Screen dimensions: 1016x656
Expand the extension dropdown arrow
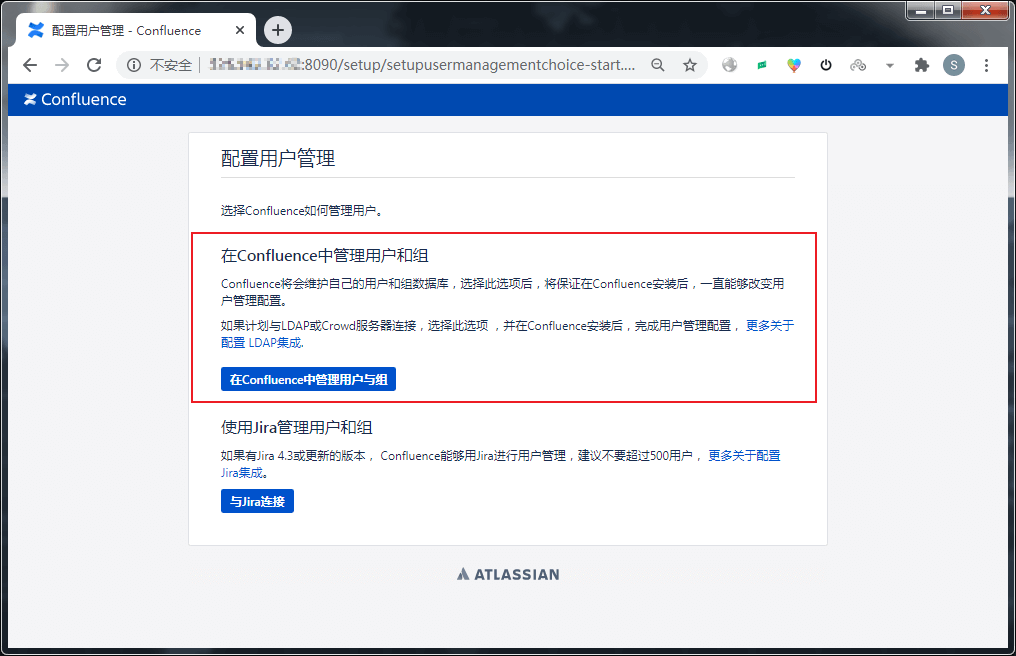pyautogui.click(x=890, y=65)
